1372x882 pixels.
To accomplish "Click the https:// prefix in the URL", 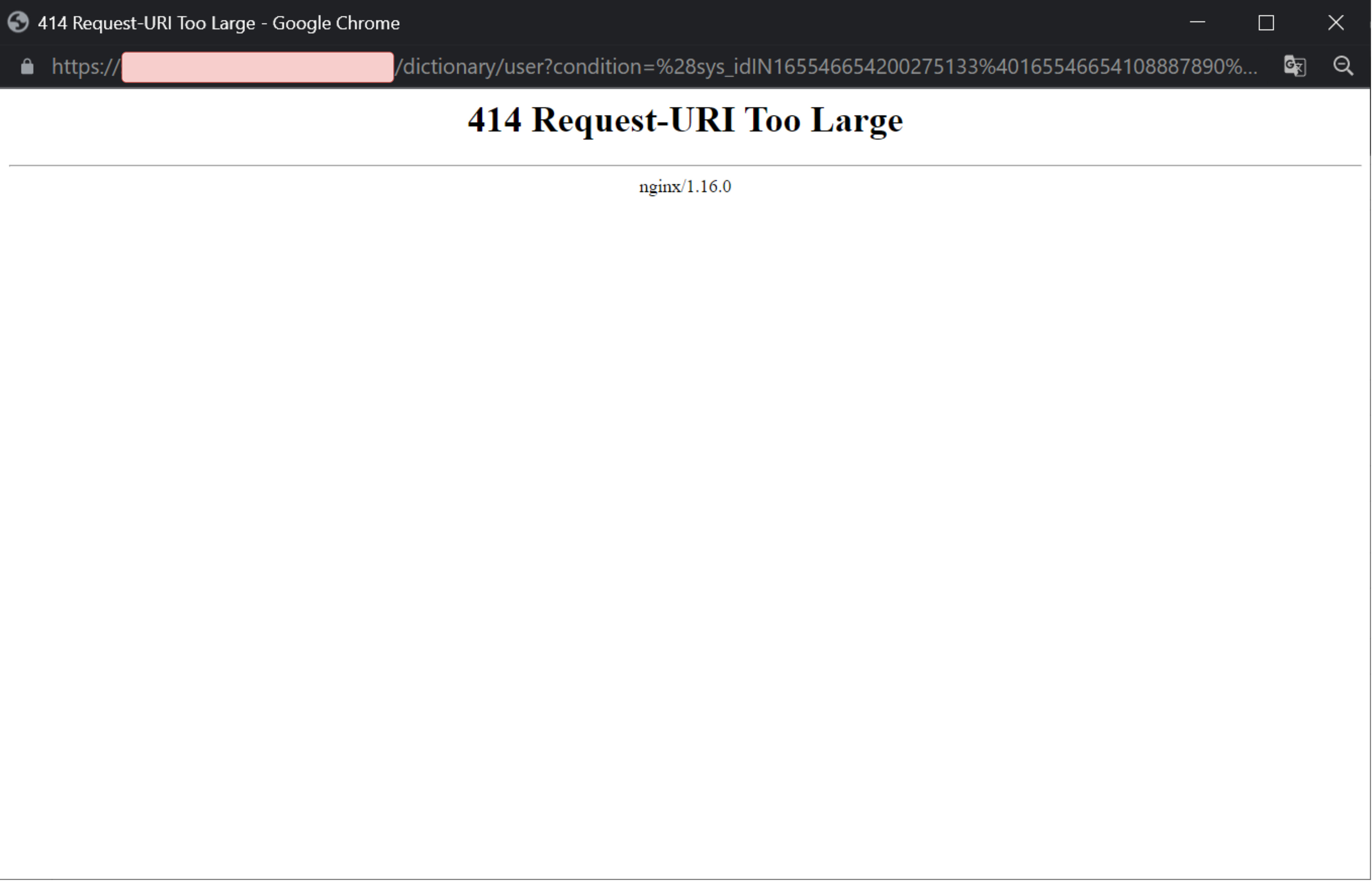I will coord(85,67).
